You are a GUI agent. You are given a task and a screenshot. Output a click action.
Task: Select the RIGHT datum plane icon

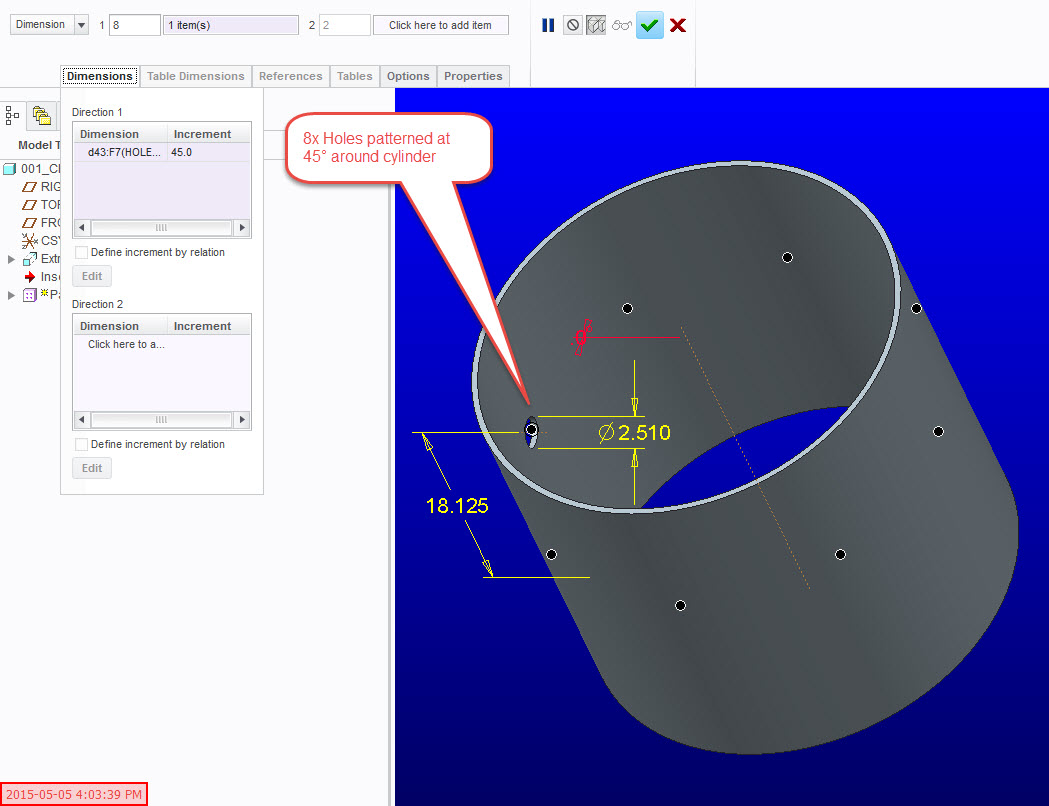pos(29,187)
